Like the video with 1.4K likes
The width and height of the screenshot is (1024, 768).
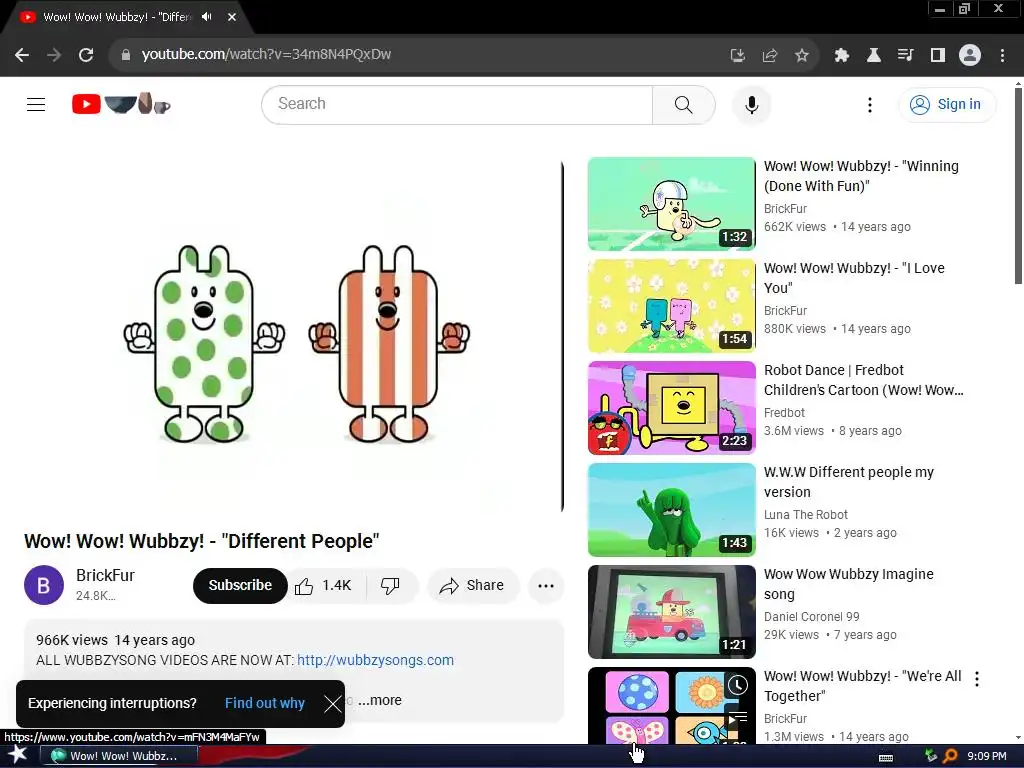323,586
